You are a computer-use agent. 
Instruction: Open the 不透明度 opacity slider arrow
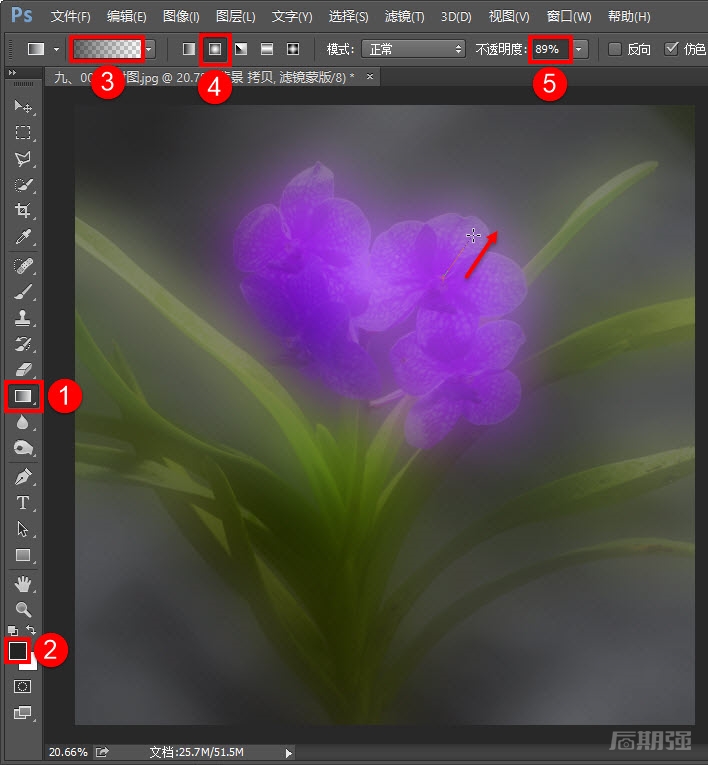(579, 49)
